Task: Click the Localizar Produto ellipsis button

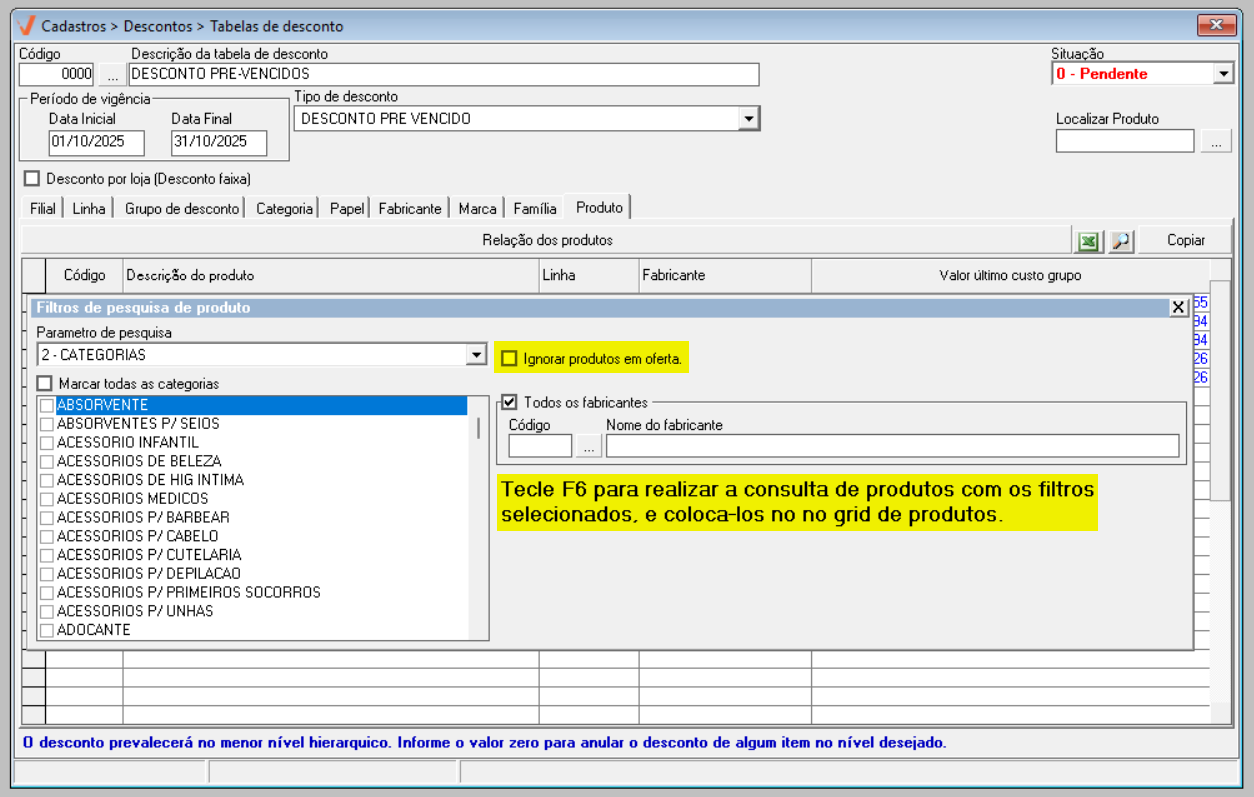Action: click(x=1215, y=142)
